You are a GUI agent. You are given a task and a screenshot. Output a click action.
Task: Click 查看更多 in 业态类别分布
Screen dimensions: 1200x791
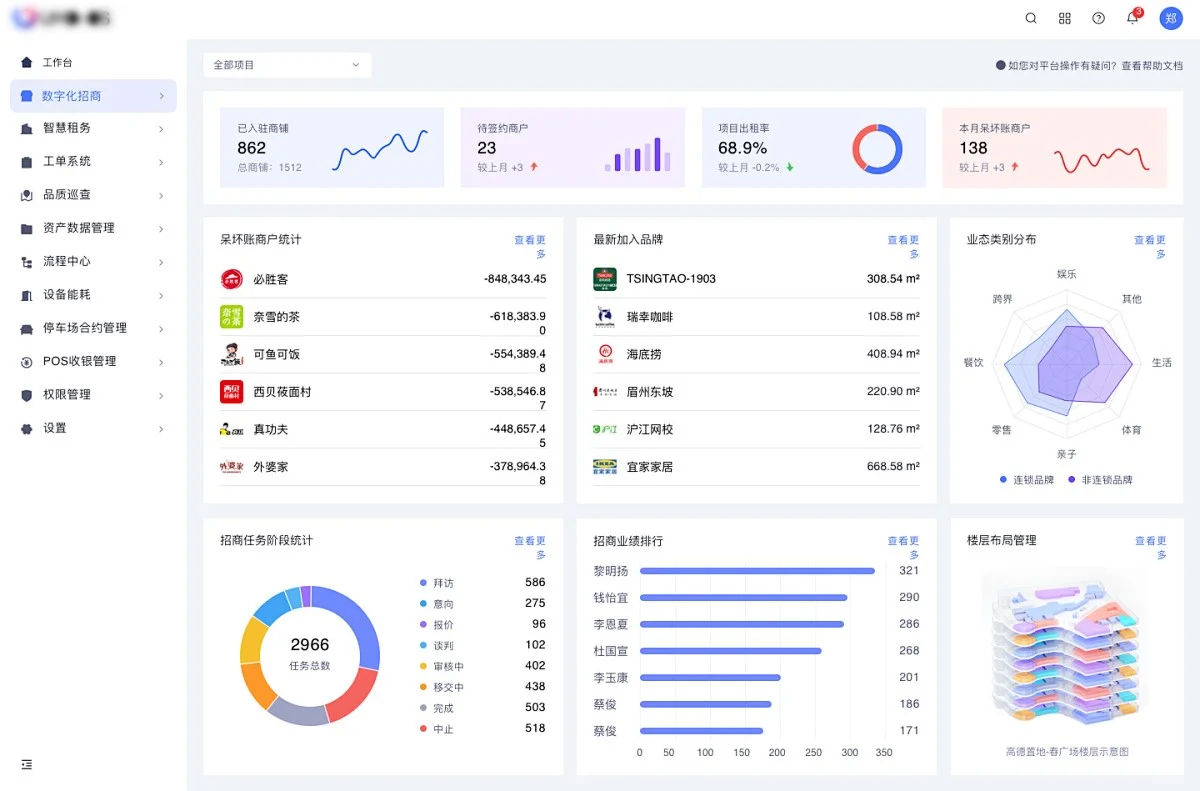pos(1150,247)
